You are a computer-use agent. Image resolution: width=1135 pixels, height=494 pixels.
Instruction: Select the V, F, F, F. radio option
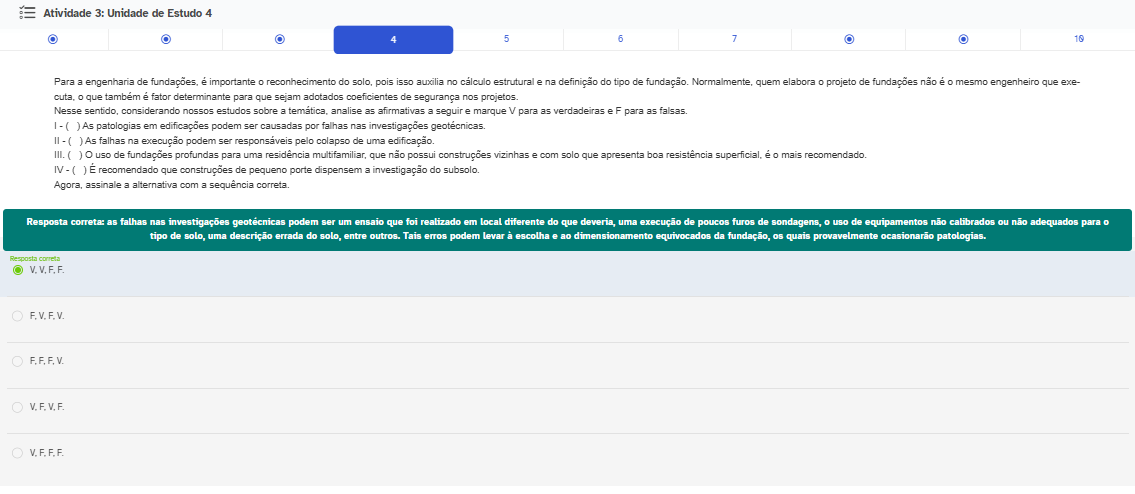(x=17, y=453)
